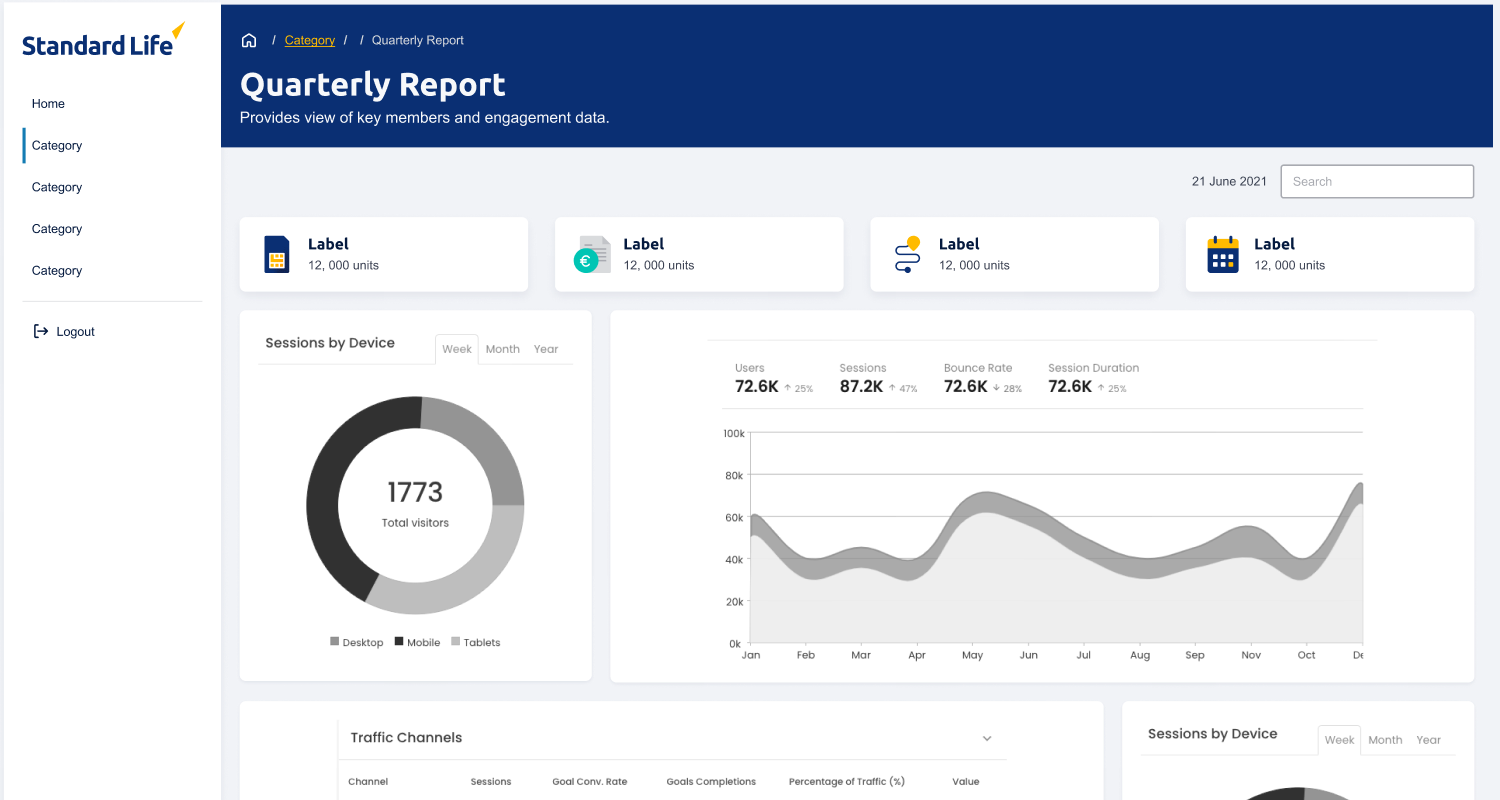1500x800 pixels.
Task: Click inside the Search field
Action: tap(1377, 181)
